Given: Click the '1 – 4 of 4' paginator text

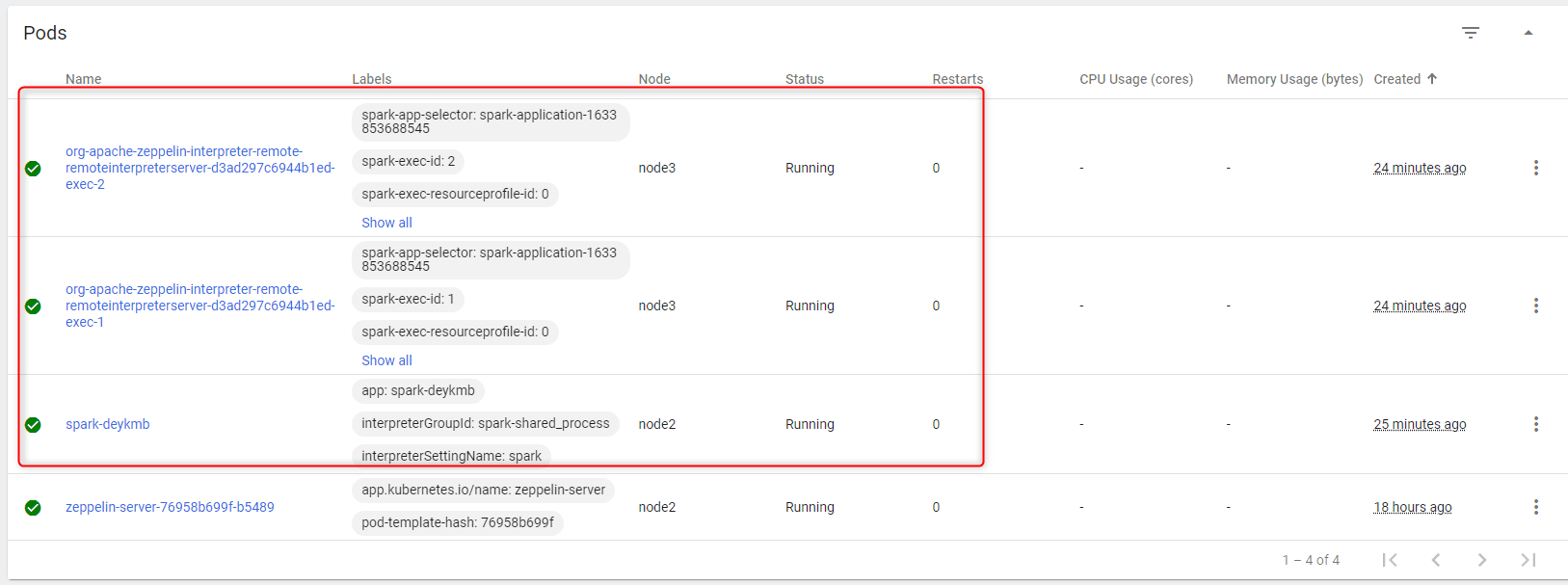Looking at the screenshot, I should pyautogui.click(x=1311, y=560).
